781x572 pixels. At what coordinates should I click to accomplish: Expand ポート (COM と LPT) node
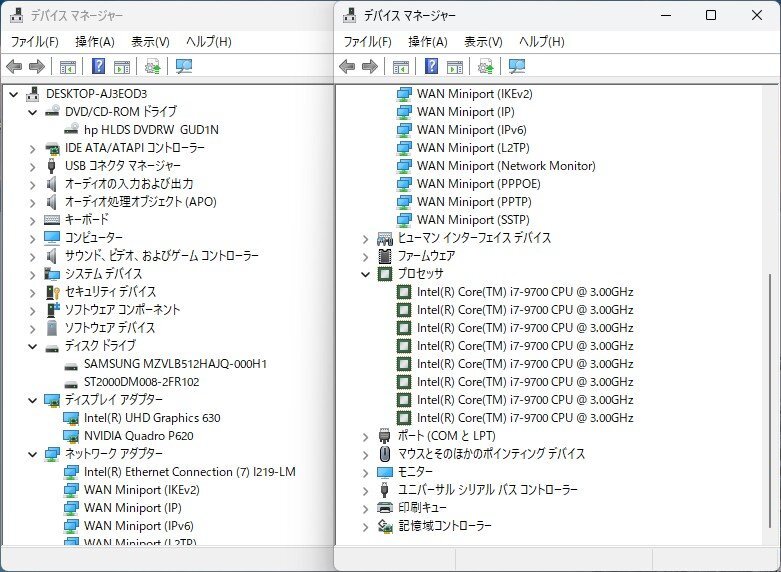[x=366, y=436]
